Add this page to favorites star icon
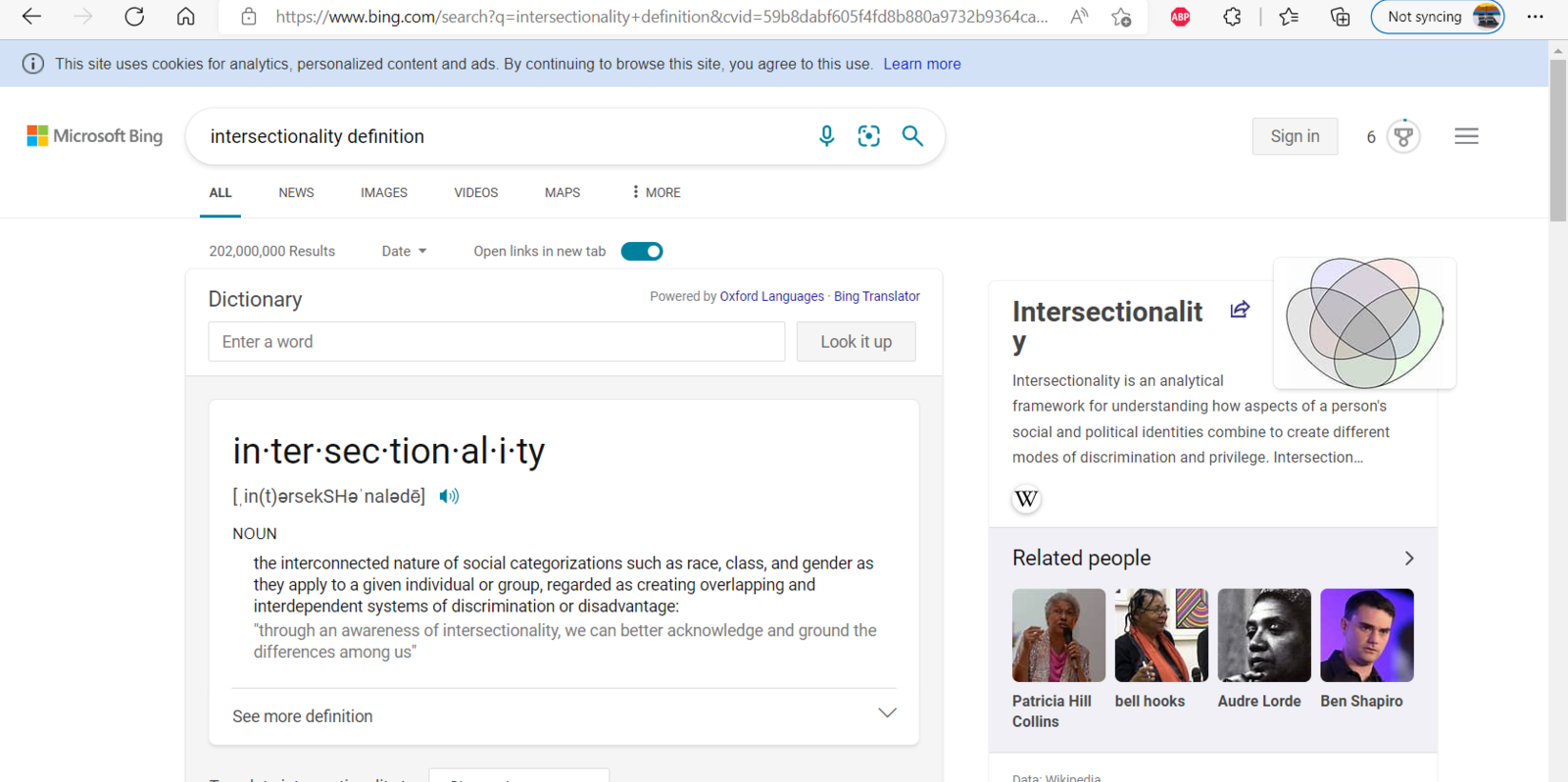Image resolution: width=1568 pixels, height=782 pixels. click(x=1121, y=17)
